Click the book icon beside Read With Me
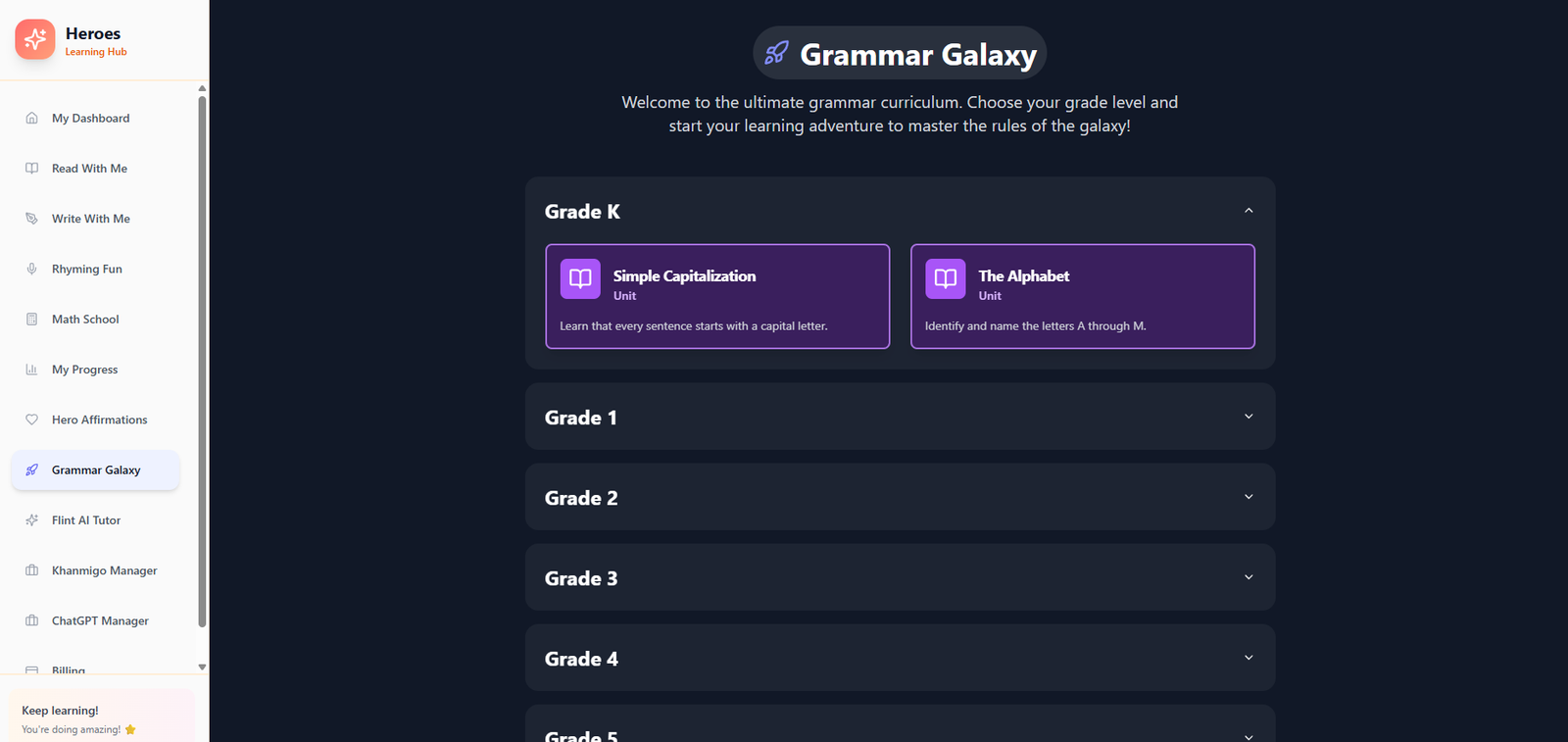Viewport: 1568px width, 742px height. pyautogui.click(x=31, y=169)
